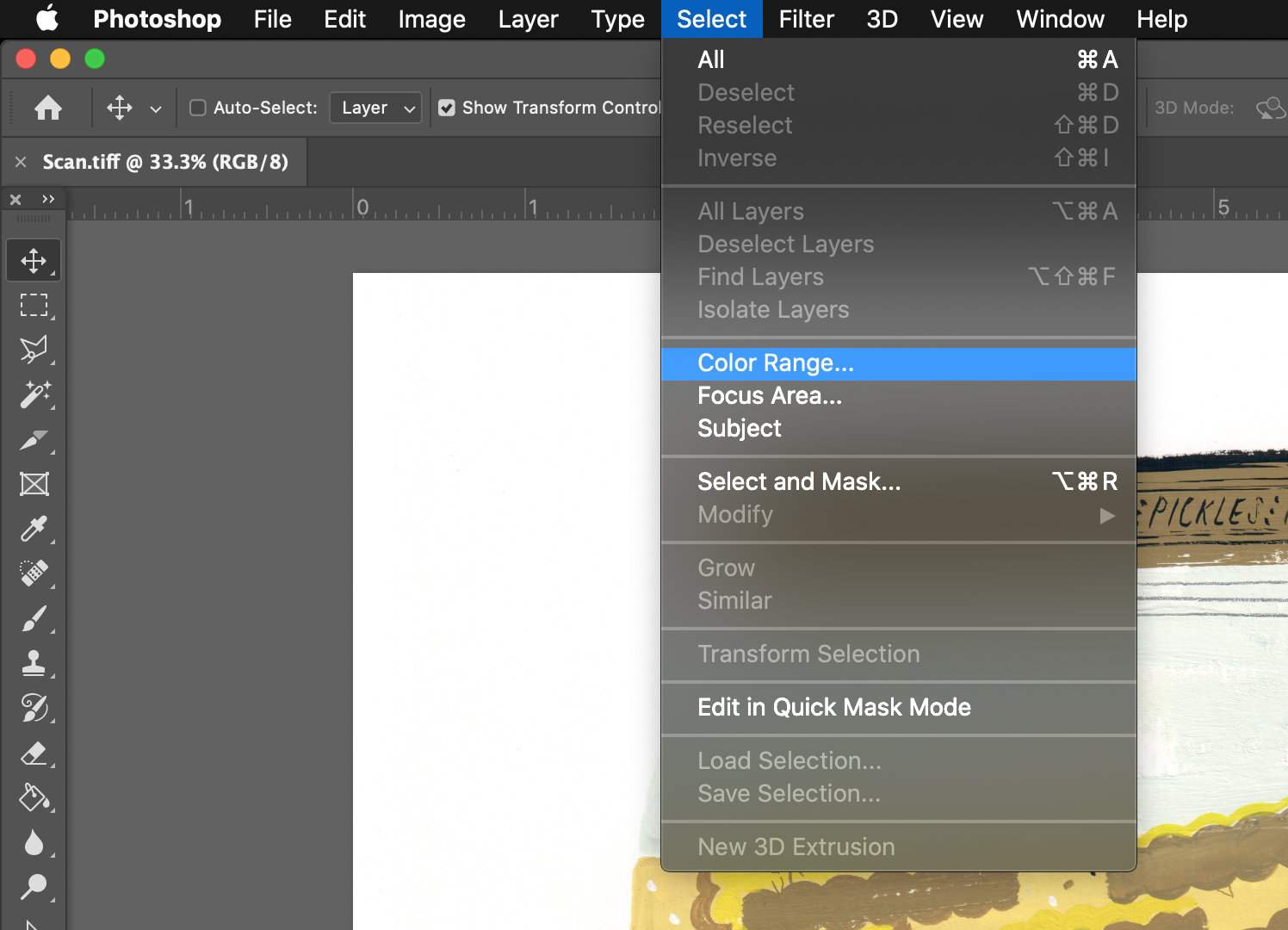Select the Brush tool

coord(34,618)
